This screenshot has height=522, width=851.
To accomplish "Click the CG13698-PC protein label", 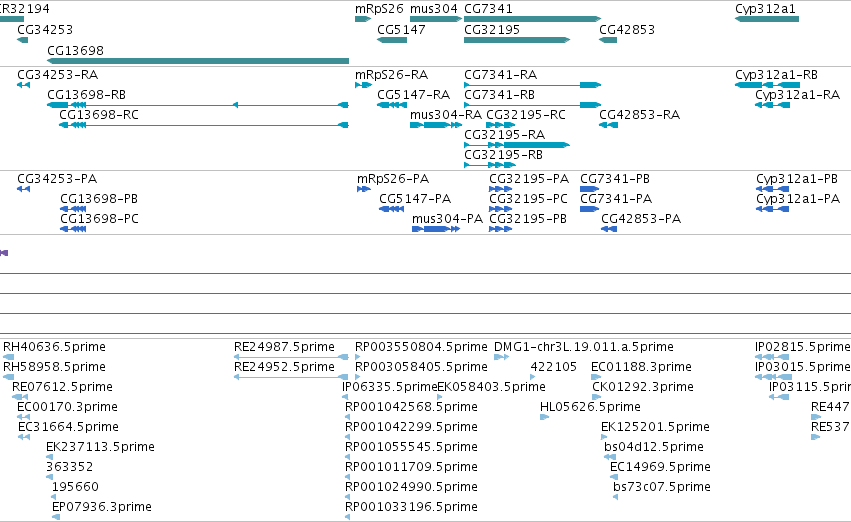I will pos(99,219).
